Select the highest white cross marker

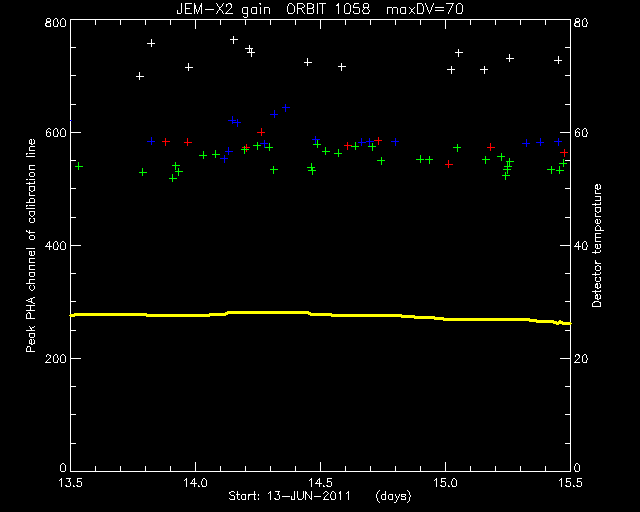click(234, 40)
